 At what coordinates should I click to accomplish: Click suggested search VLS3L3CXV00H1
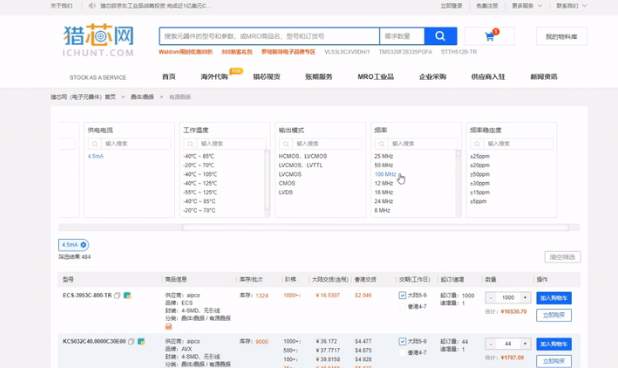(347, 52)
